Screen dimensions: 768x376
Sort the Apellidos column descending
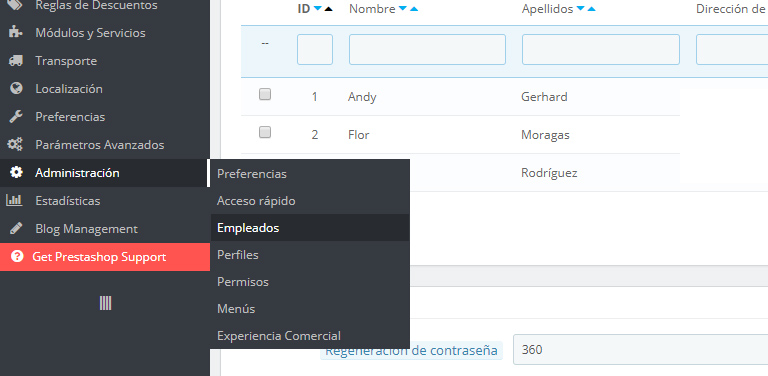(x=581, y=9)
